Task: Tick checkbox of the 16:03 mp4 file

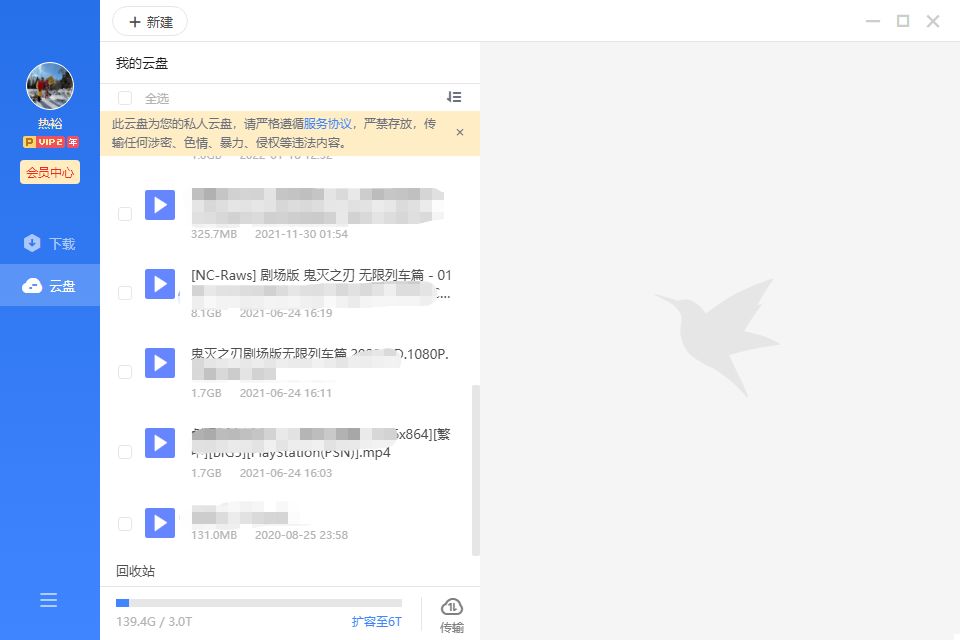Action: (x=125, y=452)
